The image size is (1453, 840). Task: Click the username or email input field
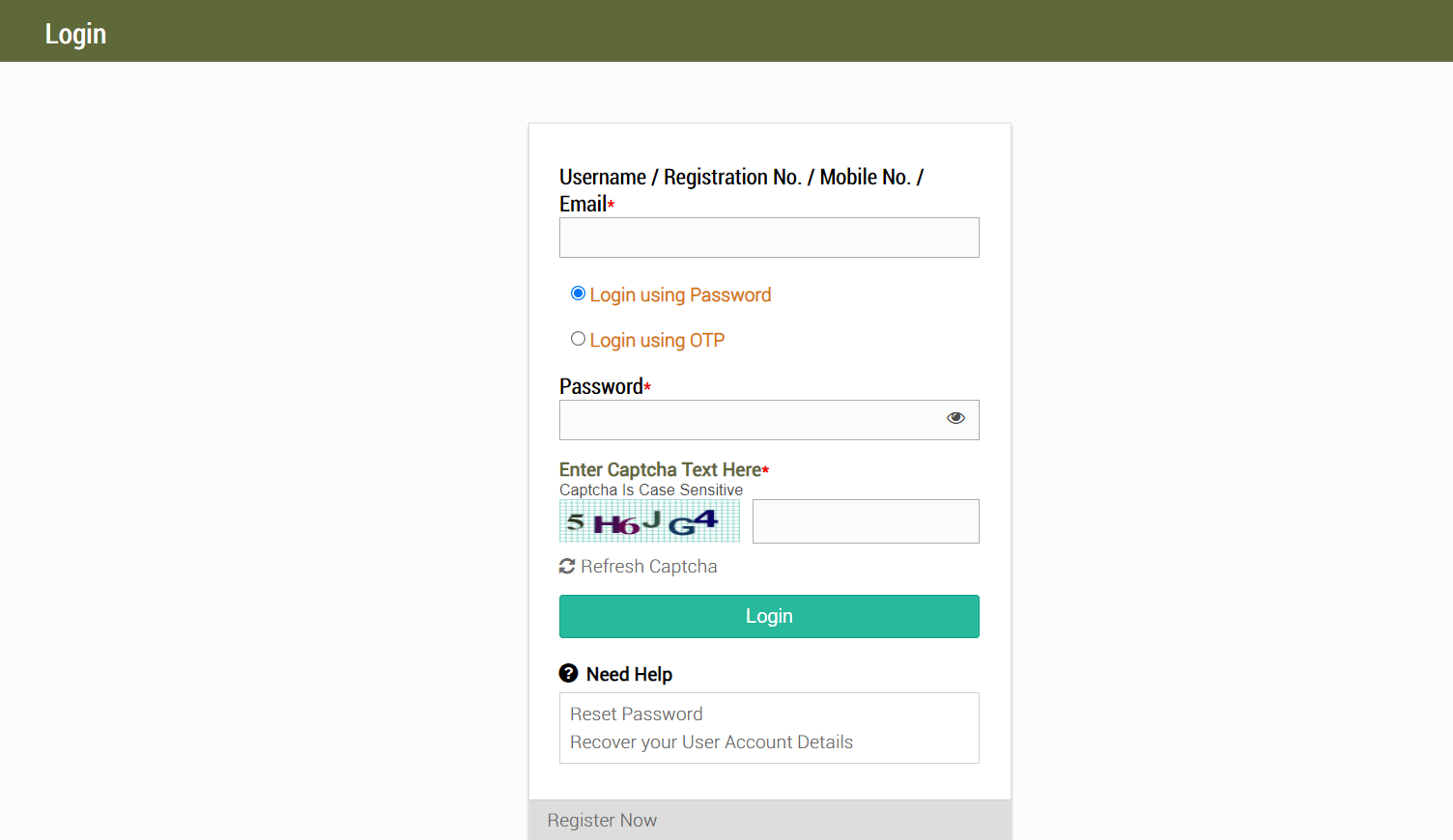click(769, 238)
